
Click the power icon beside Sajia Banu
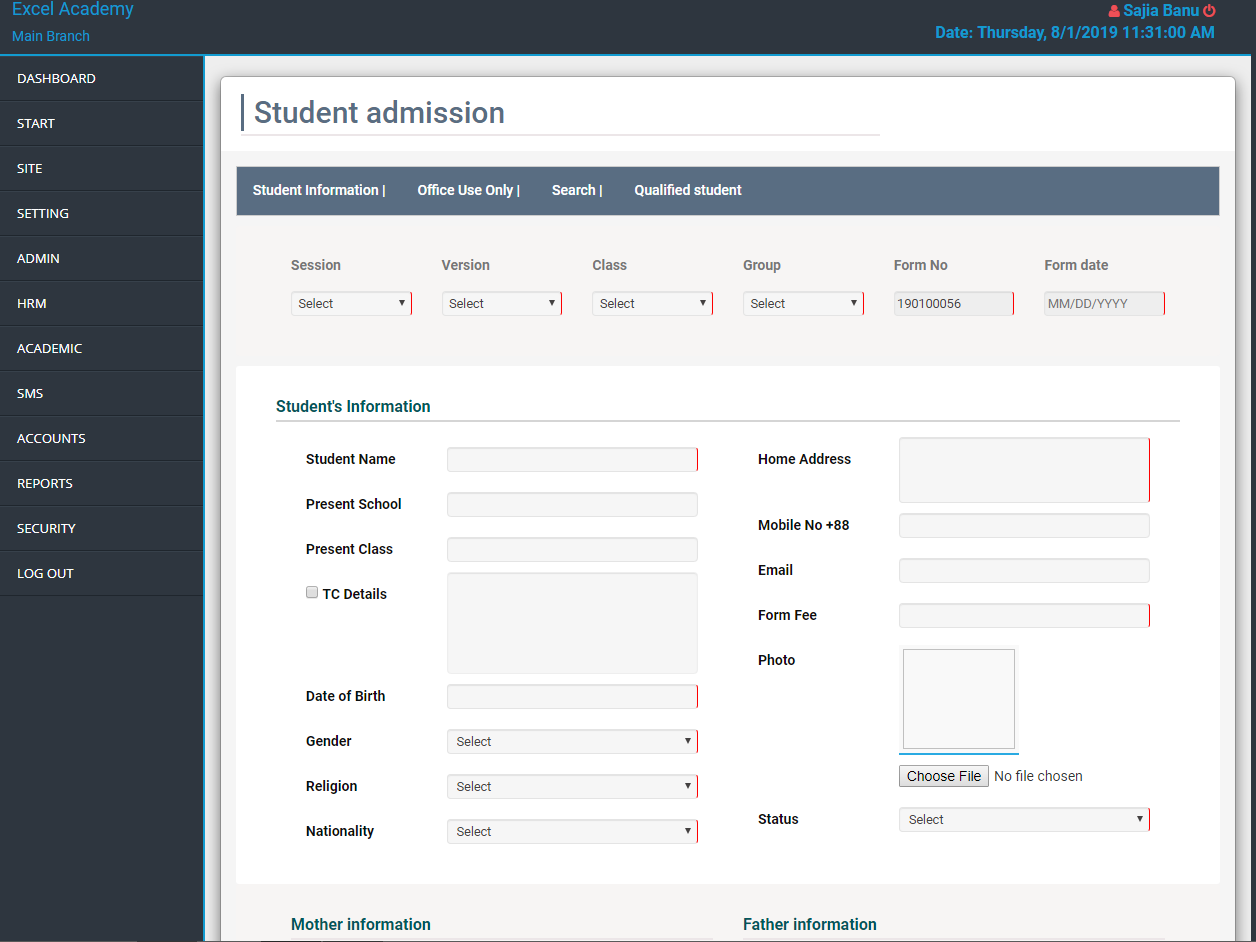tap(1209, 11)
